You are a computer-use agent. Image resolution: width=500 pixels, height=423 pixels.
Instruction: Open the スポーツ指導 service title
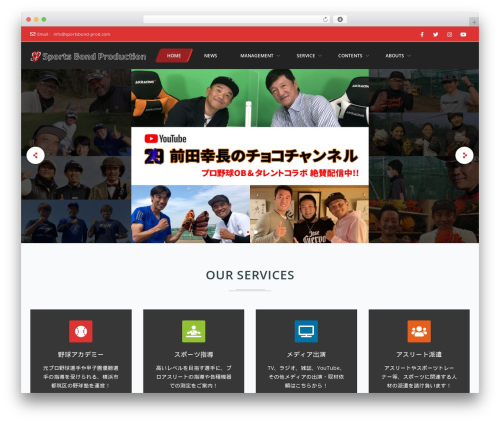pyautogui.click(x=194, y=355)
